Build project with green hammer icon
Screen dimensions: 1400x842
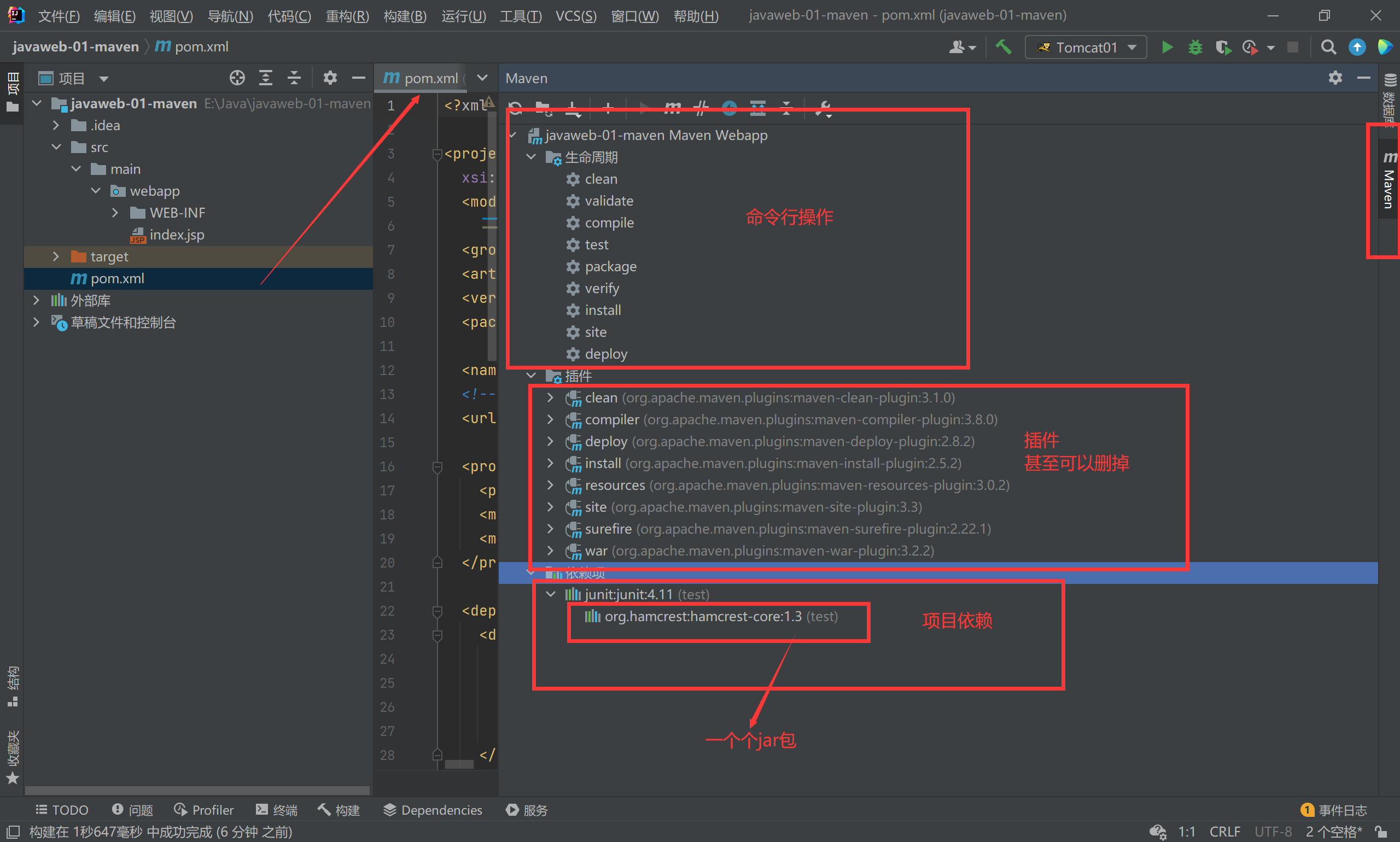click(1004, 47)
